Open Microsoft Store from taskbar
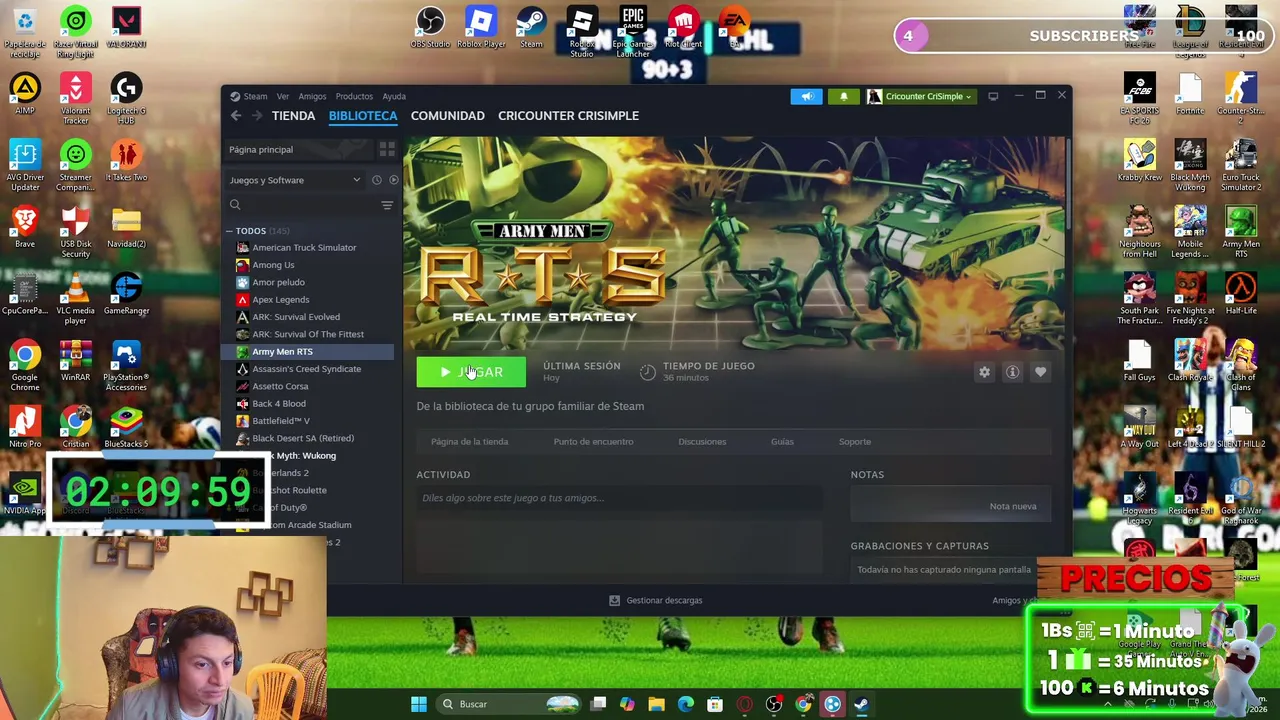Screen dimensions: 1280x720 715,704
